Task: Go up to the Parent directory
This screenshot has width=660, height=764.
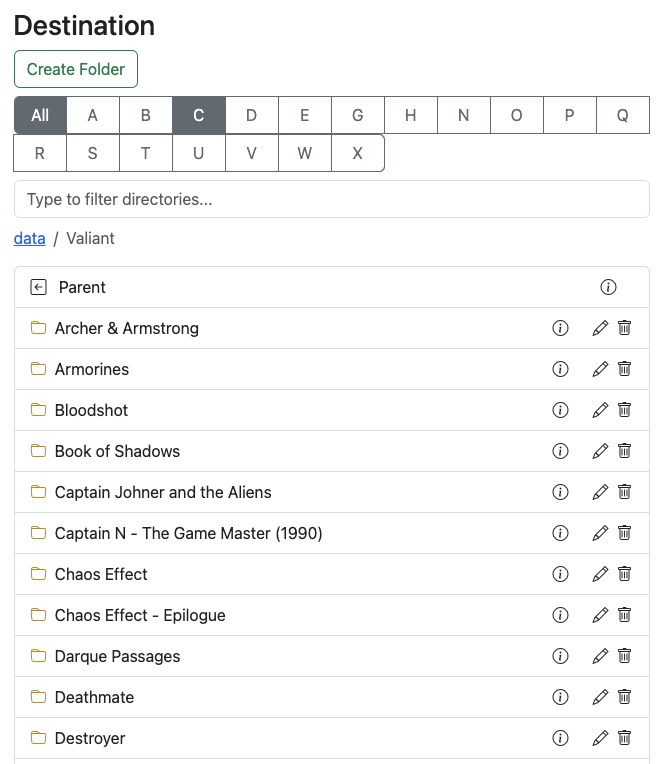Action: (x=82, y=287)
